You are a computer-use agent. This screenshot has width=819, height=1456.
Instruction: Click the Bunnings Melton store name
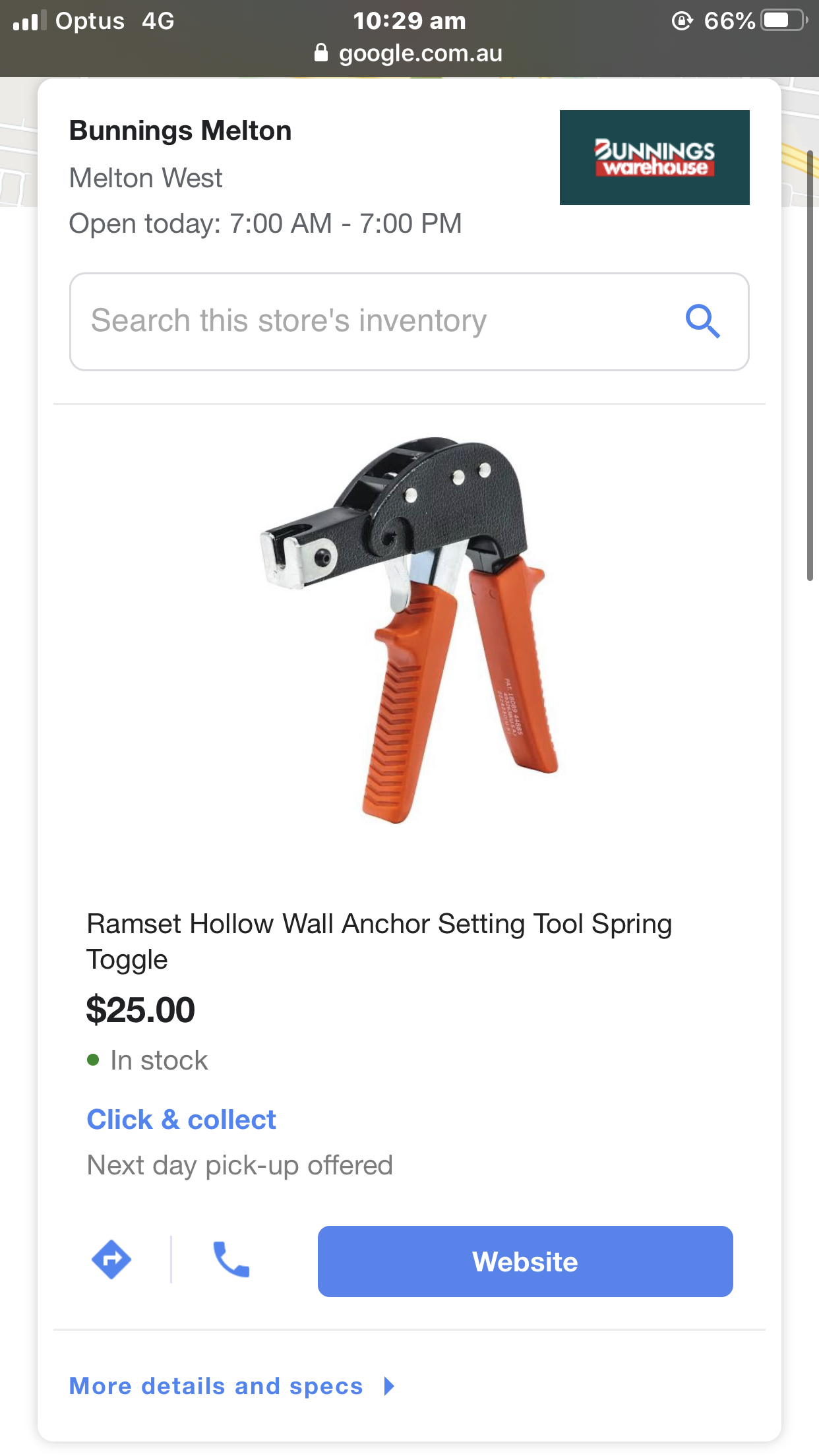click(x=180, y=131)
